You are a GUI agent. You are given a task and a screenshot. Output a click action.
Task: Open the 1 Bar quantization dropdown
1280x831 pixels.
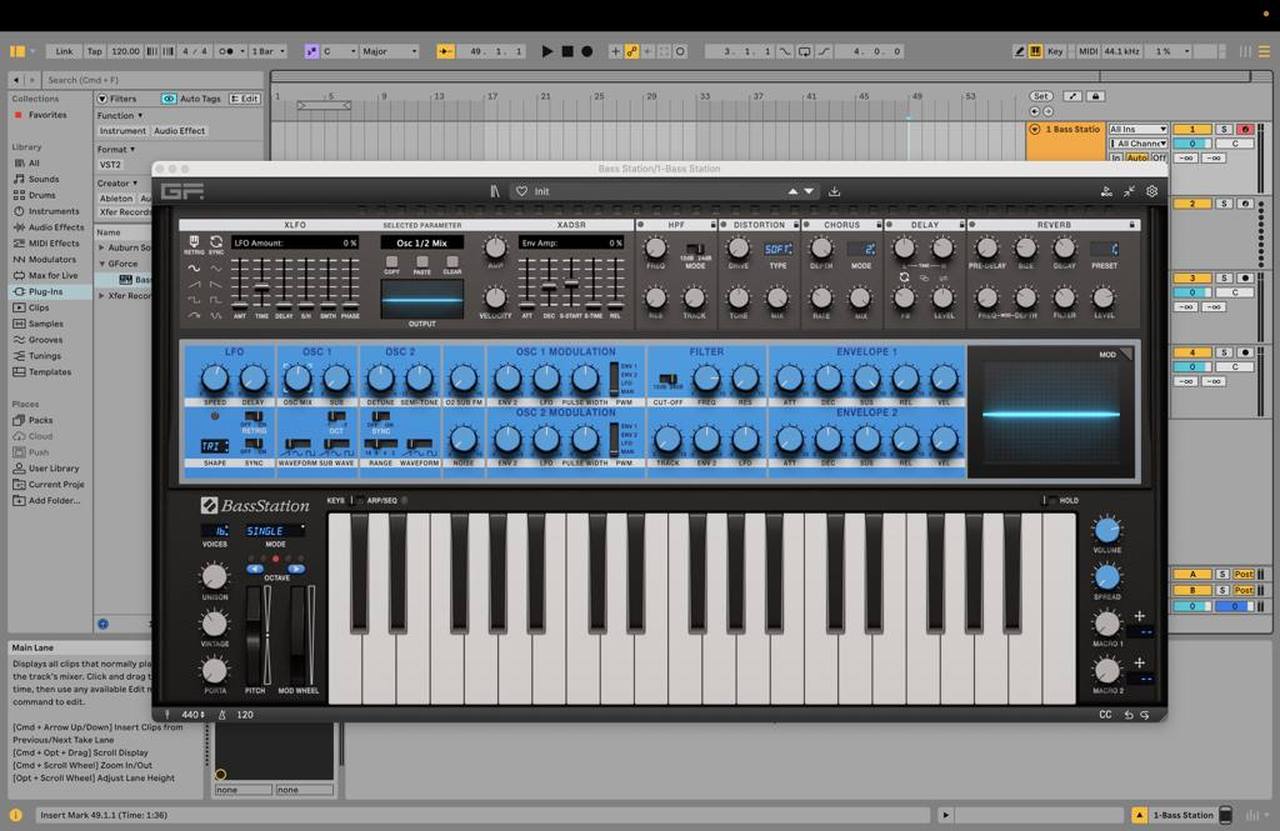268,51
